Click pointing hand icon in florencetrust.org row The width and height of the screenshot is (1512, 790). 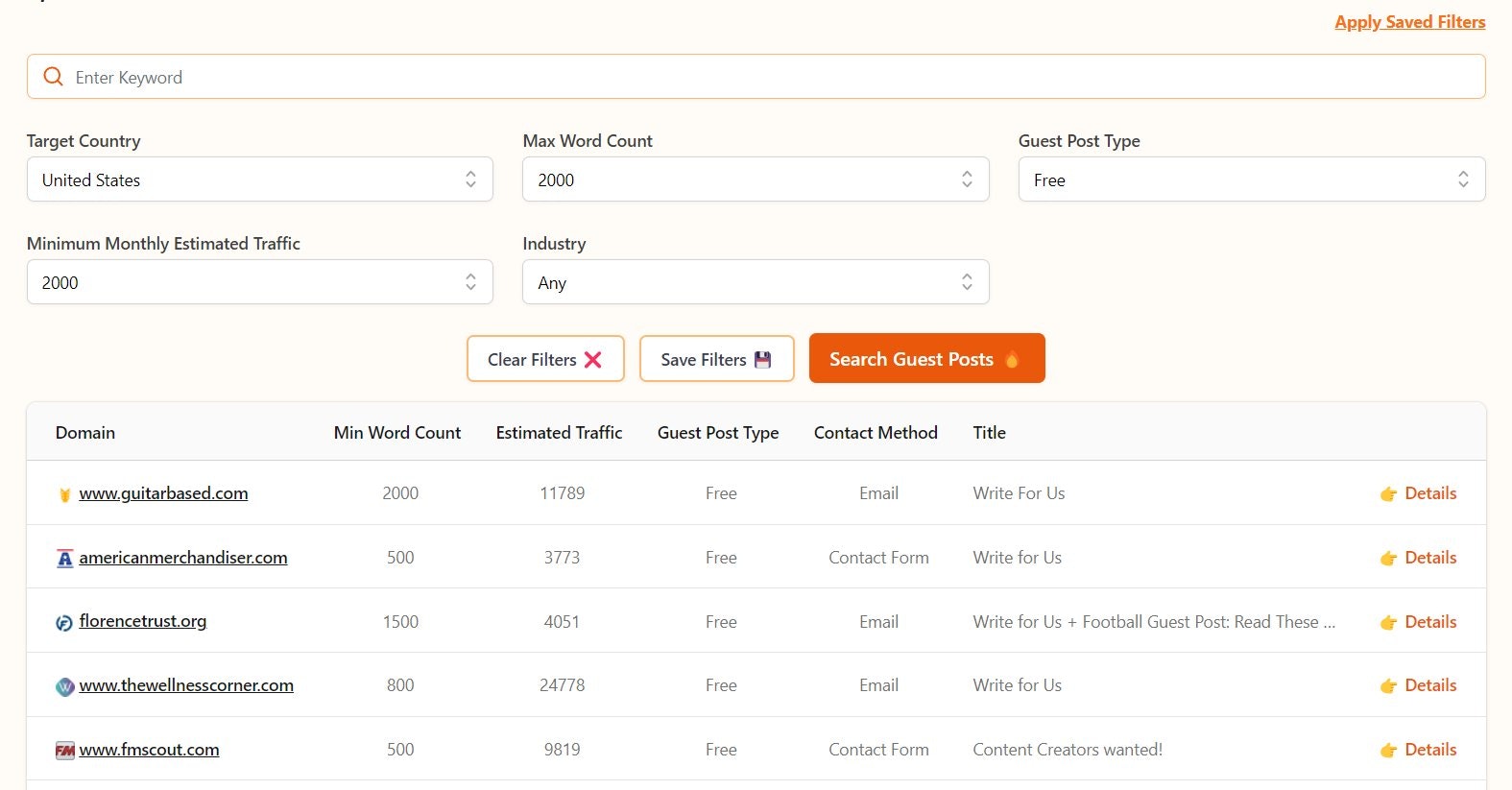pyautogui.click(x=1388, y=622)
